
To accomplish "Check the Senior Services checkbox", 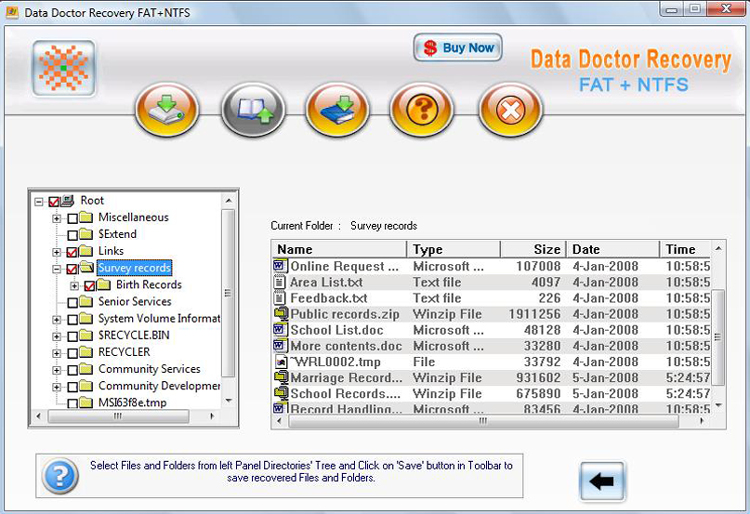I will tap(72, 303).
